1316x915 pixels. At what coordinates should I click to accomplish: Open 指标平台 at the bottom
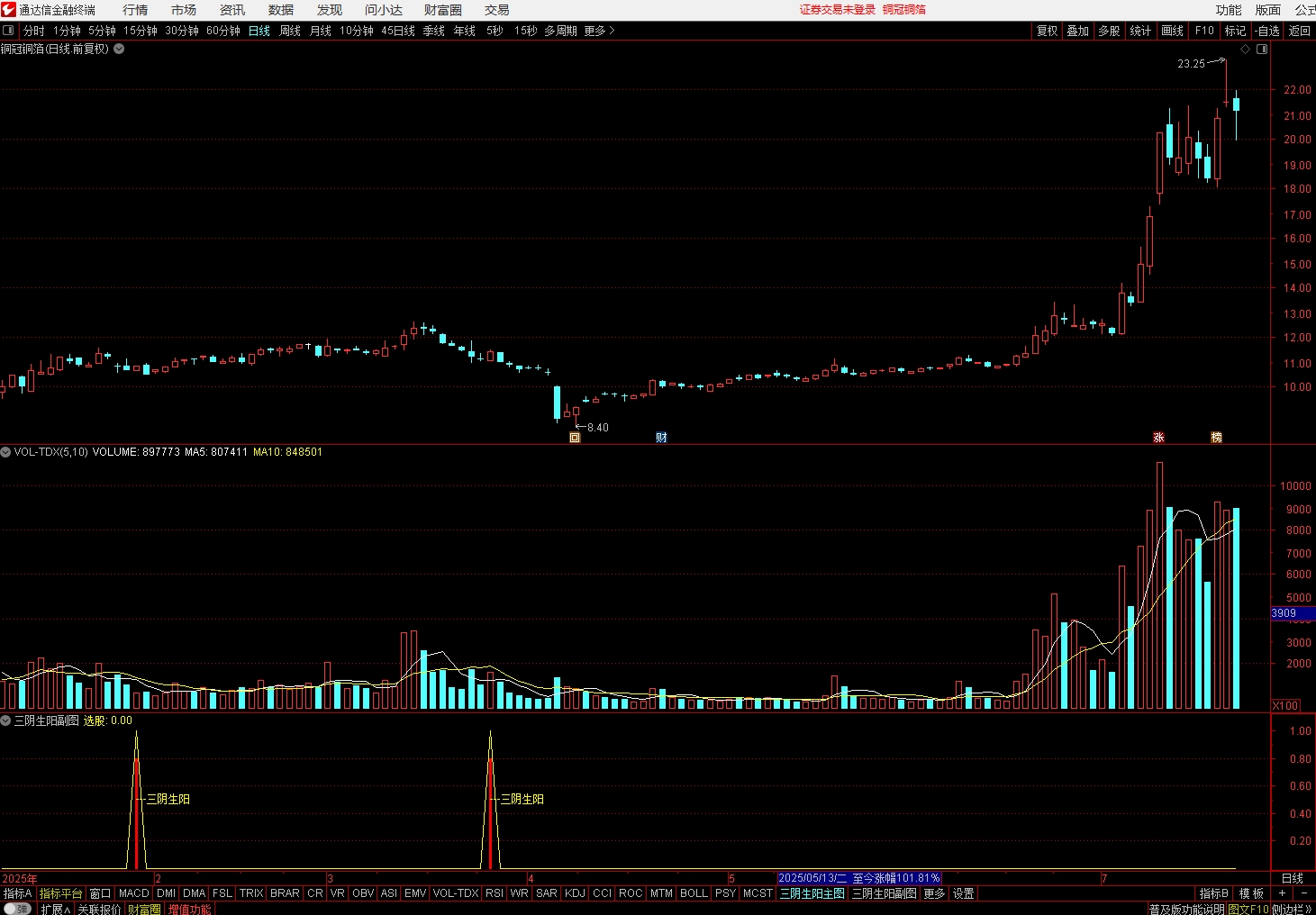pyautogui.click(x=60, y=893)
